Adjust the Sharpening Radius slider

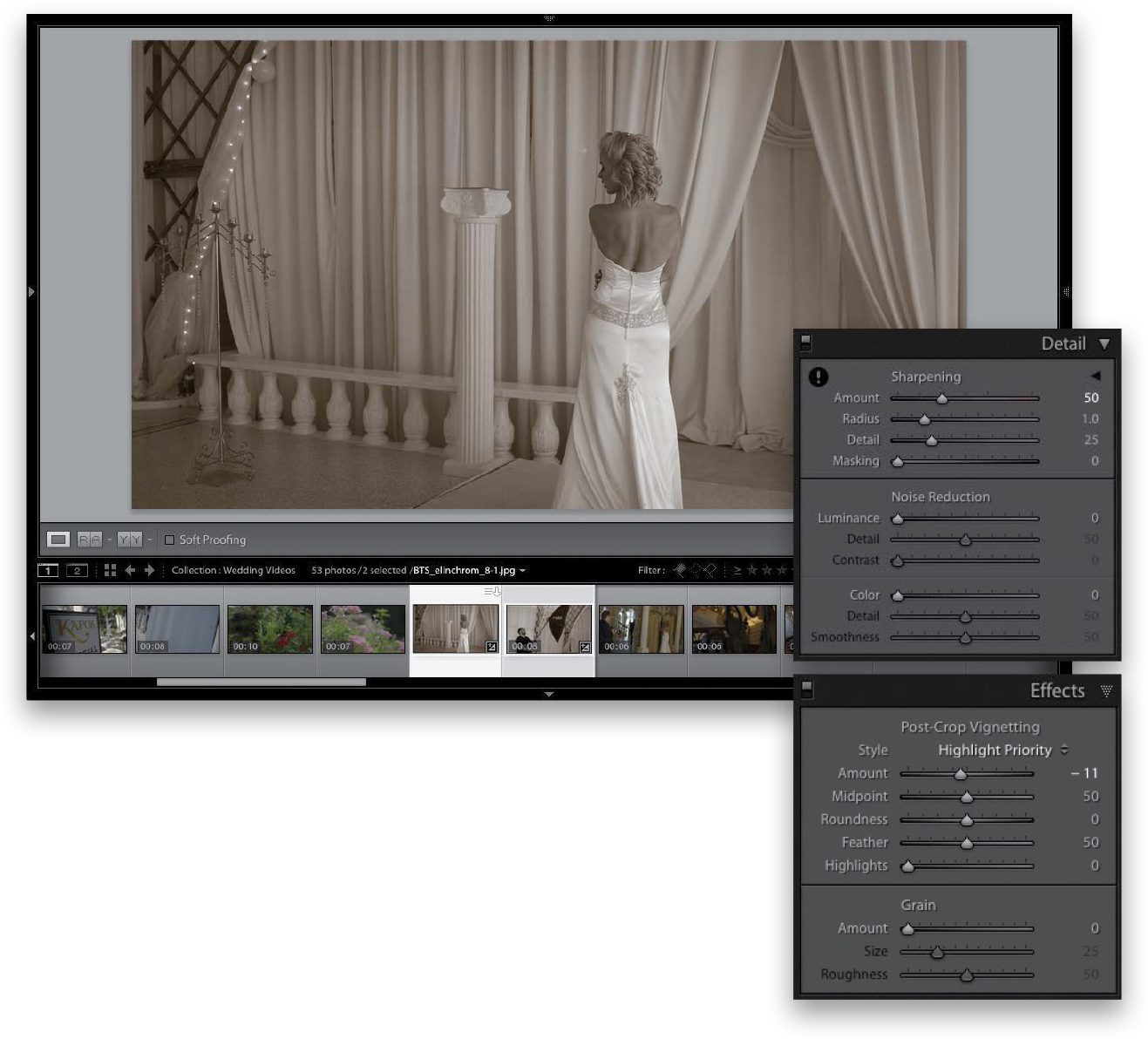(x=965, y=419)
